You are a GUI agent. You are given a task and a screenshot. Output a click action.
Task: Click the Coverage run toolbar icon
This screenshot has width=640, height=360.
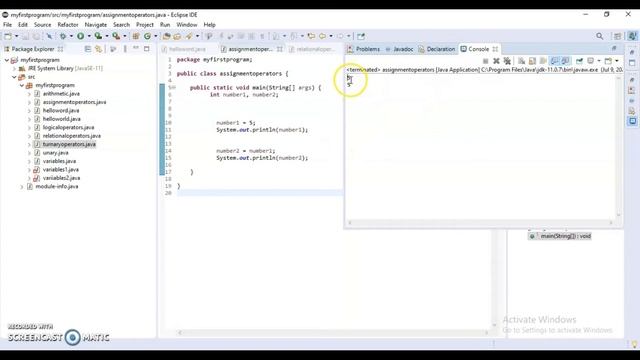[x=98, y=36]
